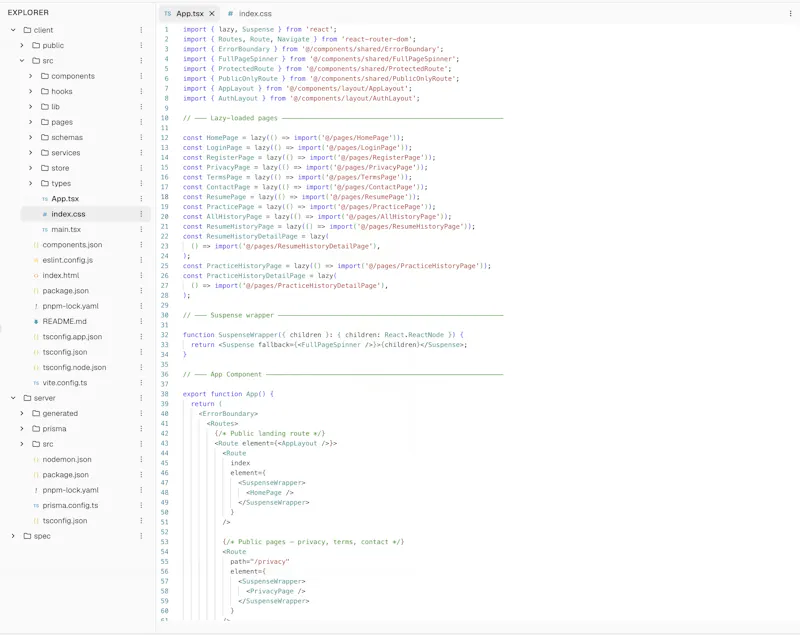Open more options for vite.config.ts
Image resolution: width=800 pixels, height=635 pixels.
coord(141,383)
